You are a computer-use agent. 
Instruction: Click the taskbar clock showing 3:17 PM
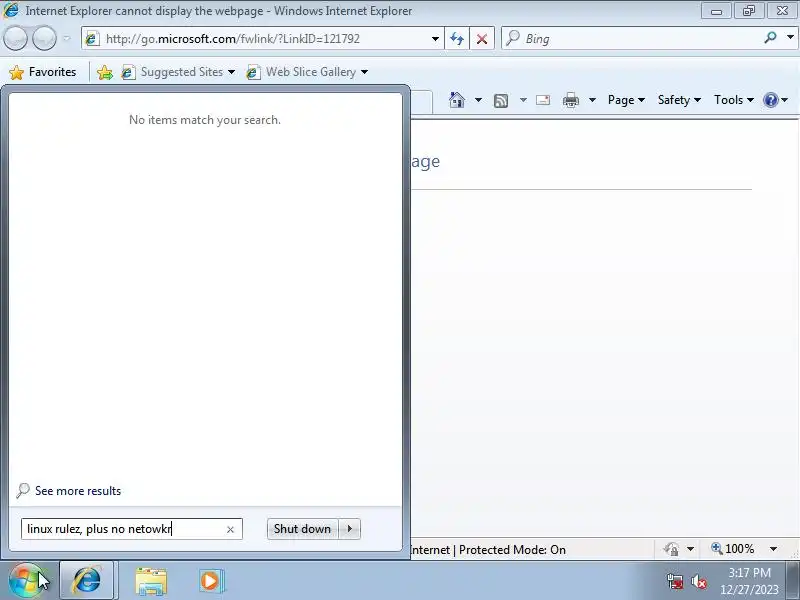pyautogui.click(x=749, y=581)
